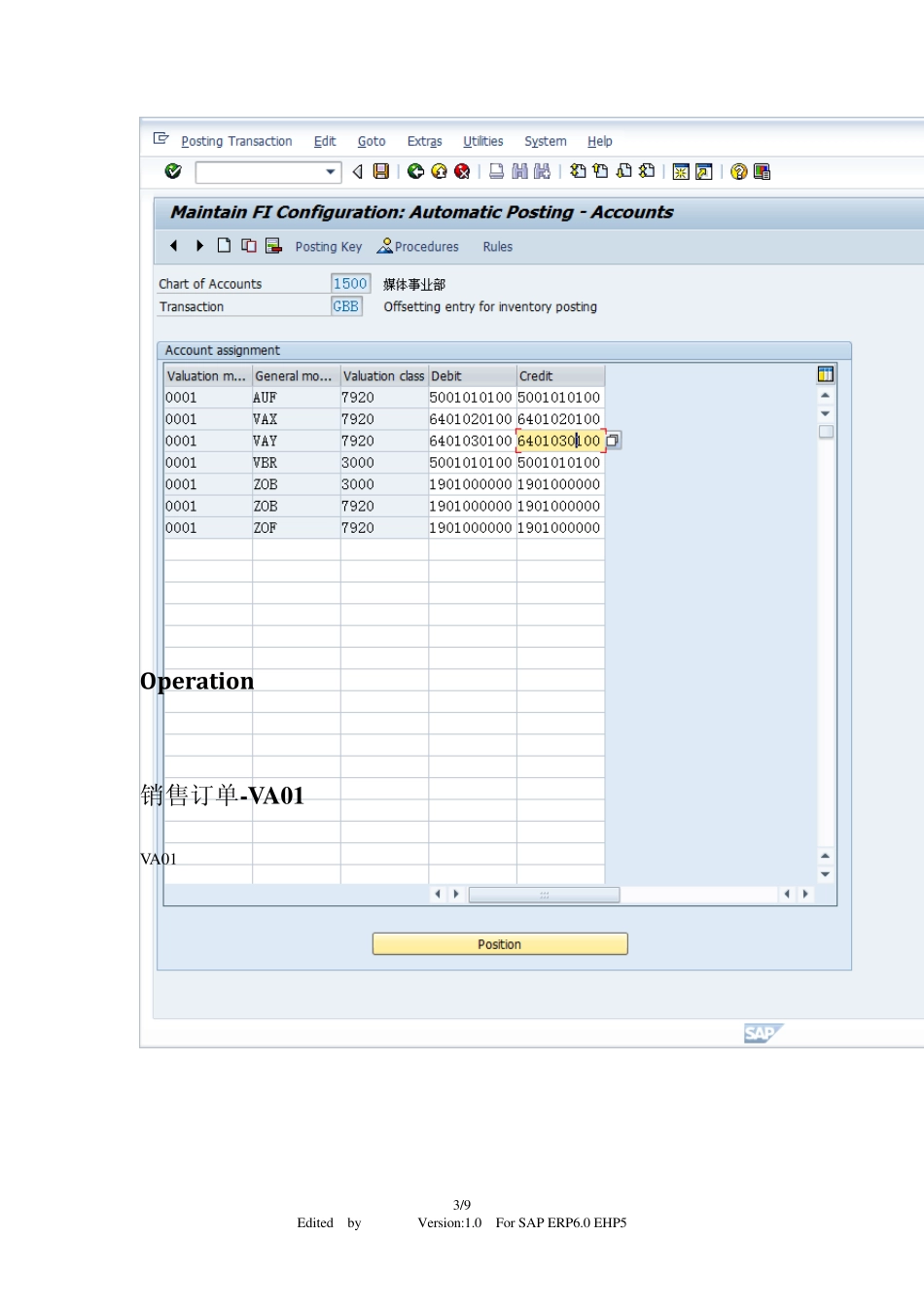Click the Posting Key button
This screenshot has width=924, height=1307.
329,247
